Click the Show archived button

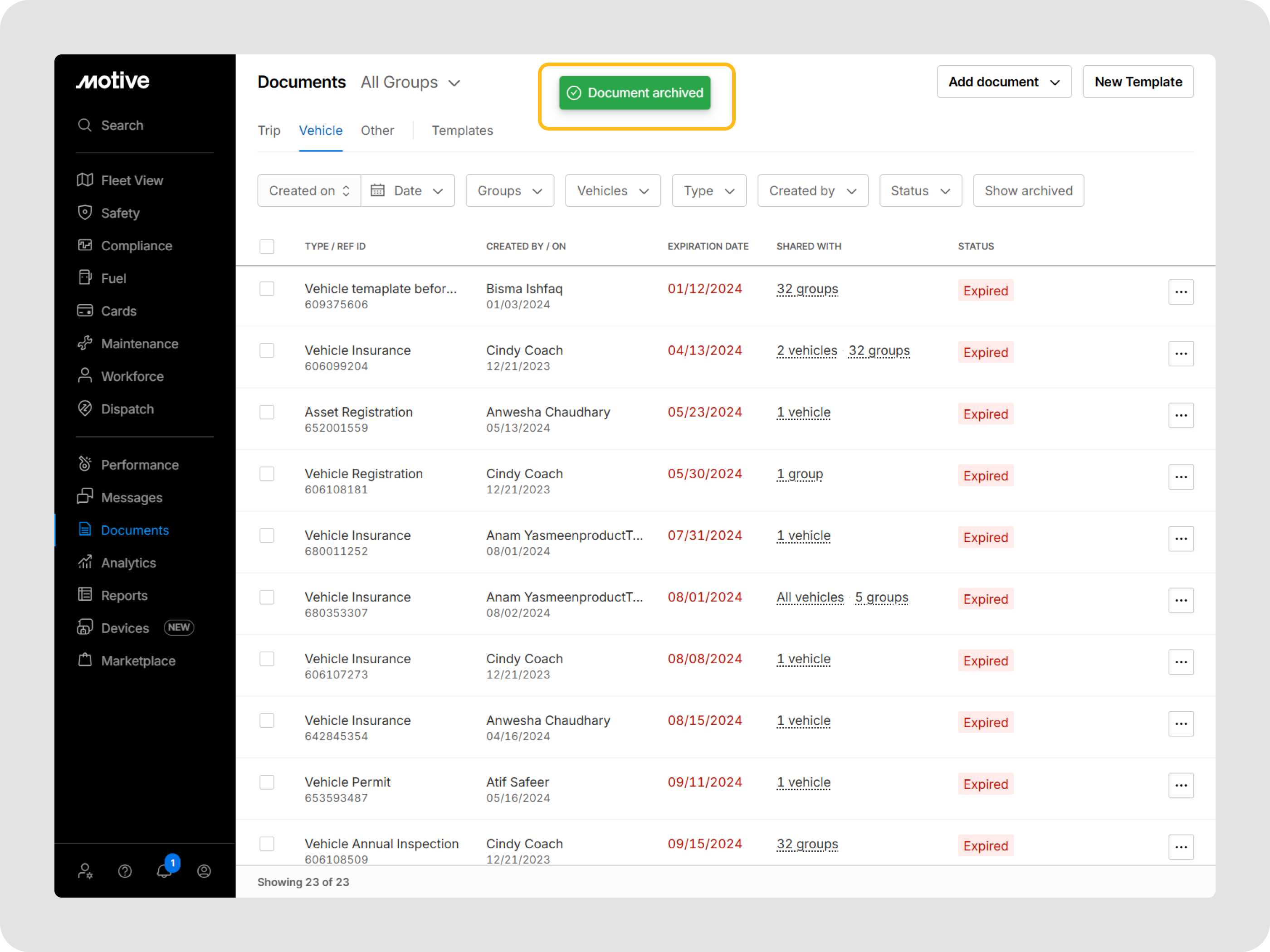point(1028,190)
